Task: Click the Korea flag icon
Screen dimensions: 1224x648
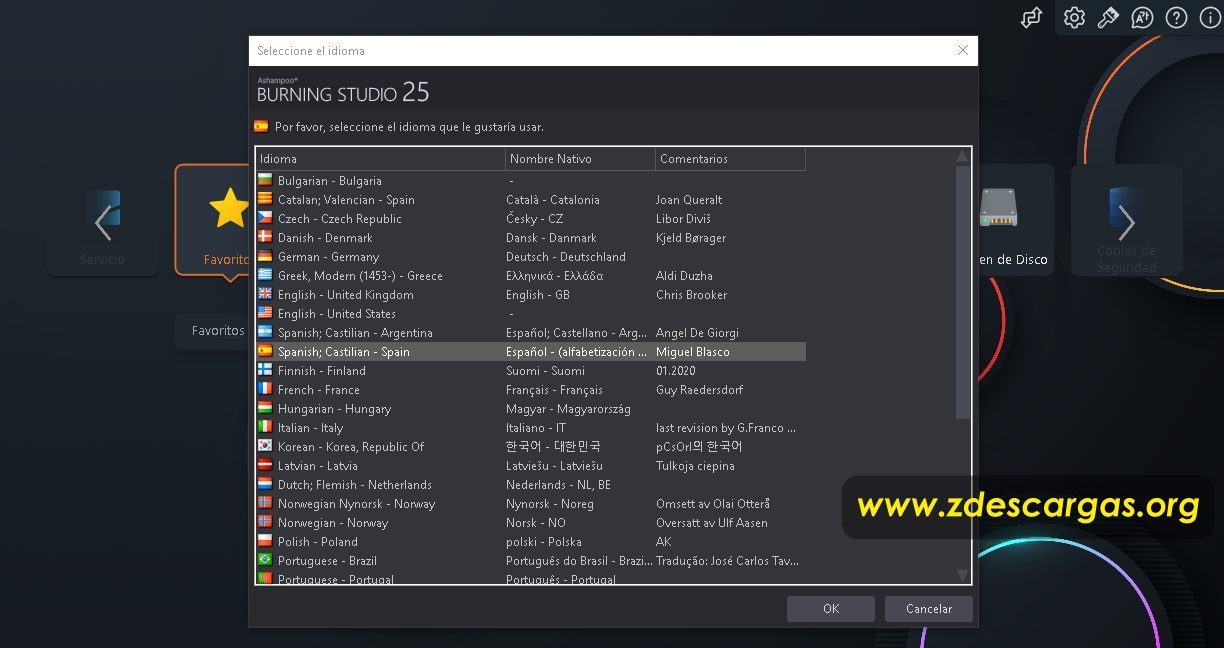Action: pyautogui.click(x=265, y=447)
